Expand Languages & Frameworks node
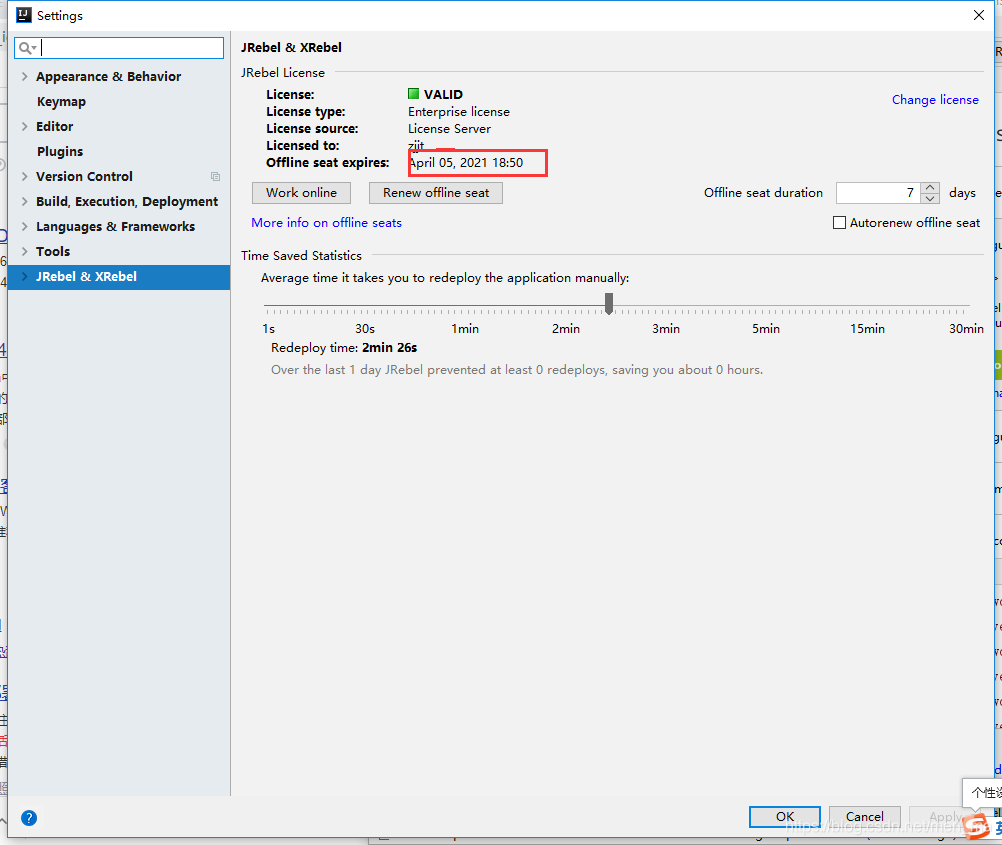 click(24, 226)
